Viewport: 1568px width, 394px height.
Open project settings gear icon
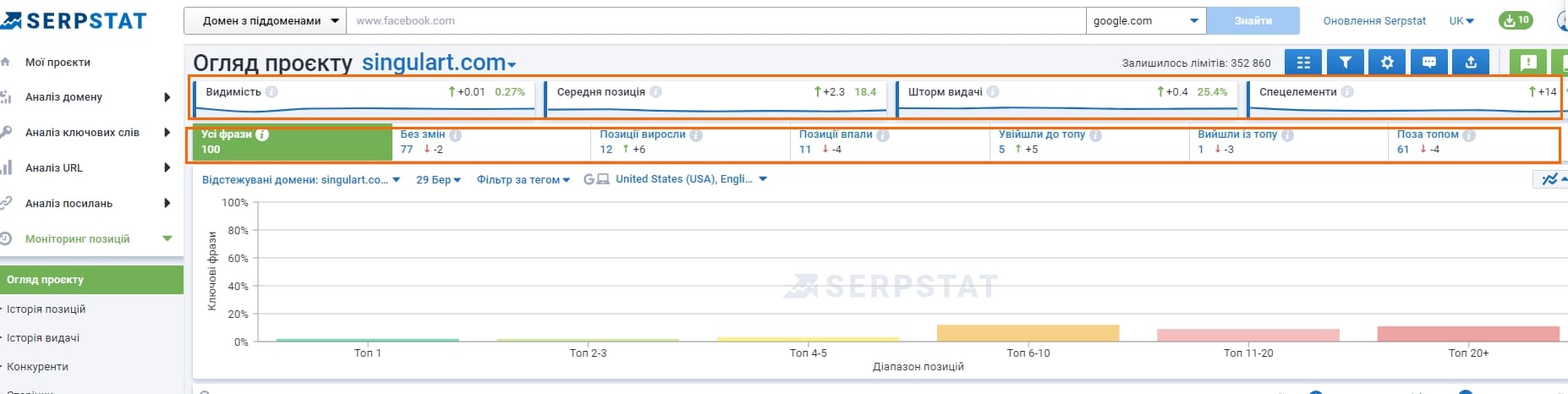click(x=1387, y=62)
